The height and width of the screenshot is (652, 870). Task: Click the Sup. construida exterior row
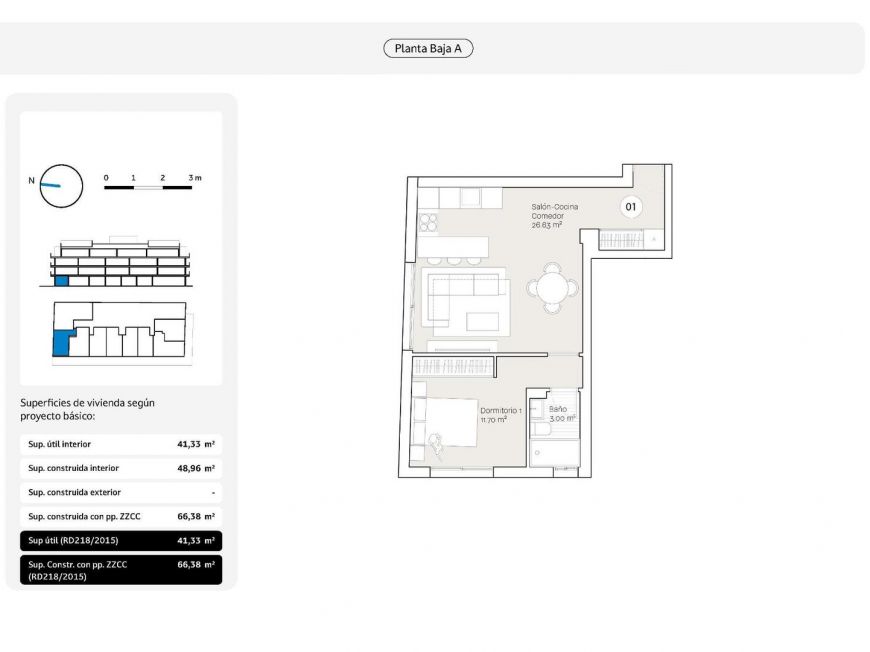point(121,492)
